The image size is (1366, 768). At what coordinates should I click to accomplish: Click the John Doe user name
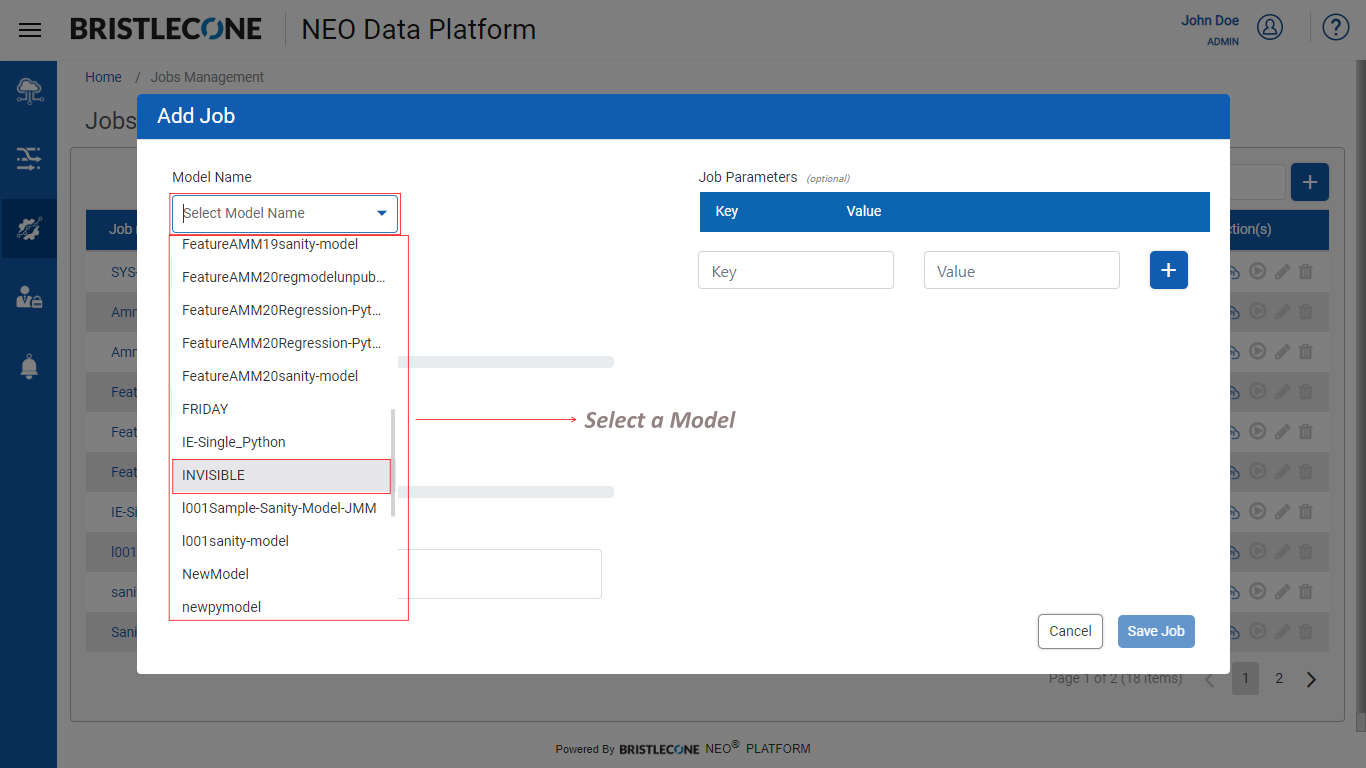click(1210, 21)
